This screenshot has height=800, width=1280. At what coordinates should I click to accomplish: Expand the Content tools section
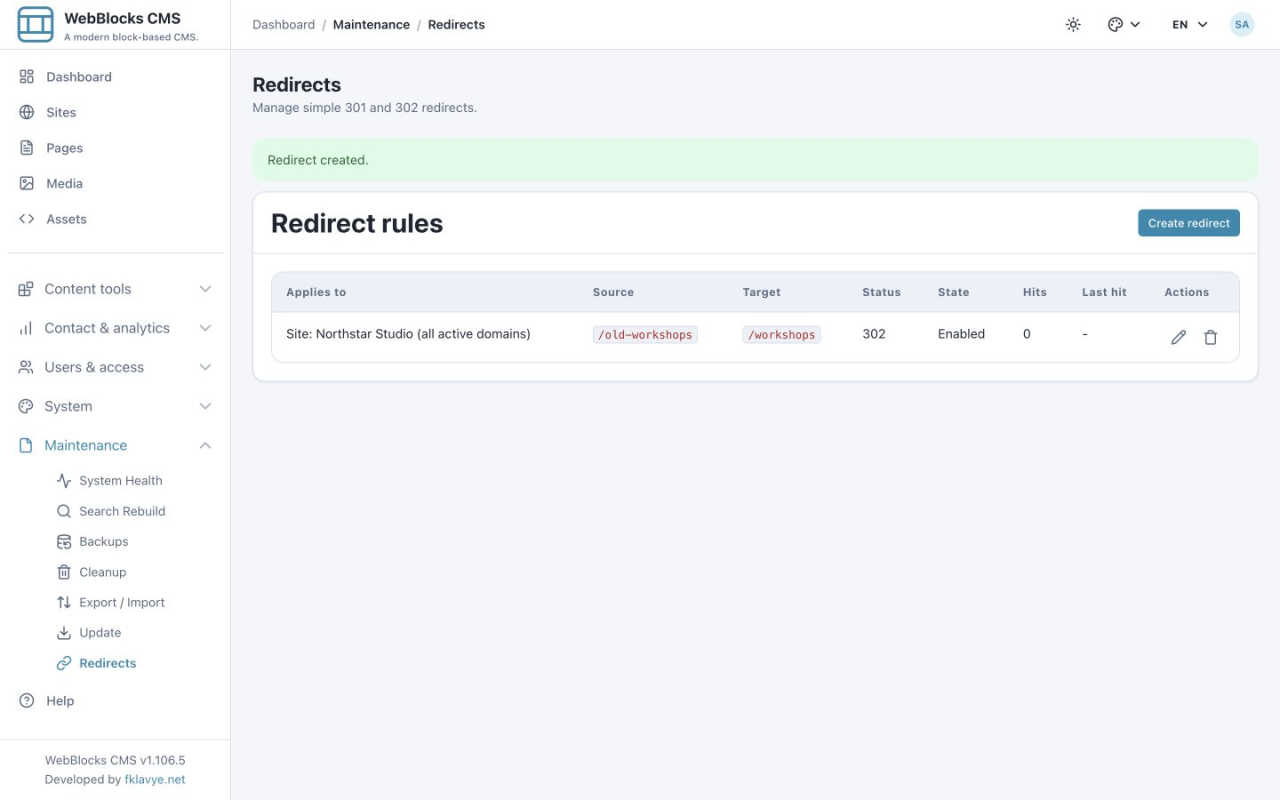pos(115,289)
